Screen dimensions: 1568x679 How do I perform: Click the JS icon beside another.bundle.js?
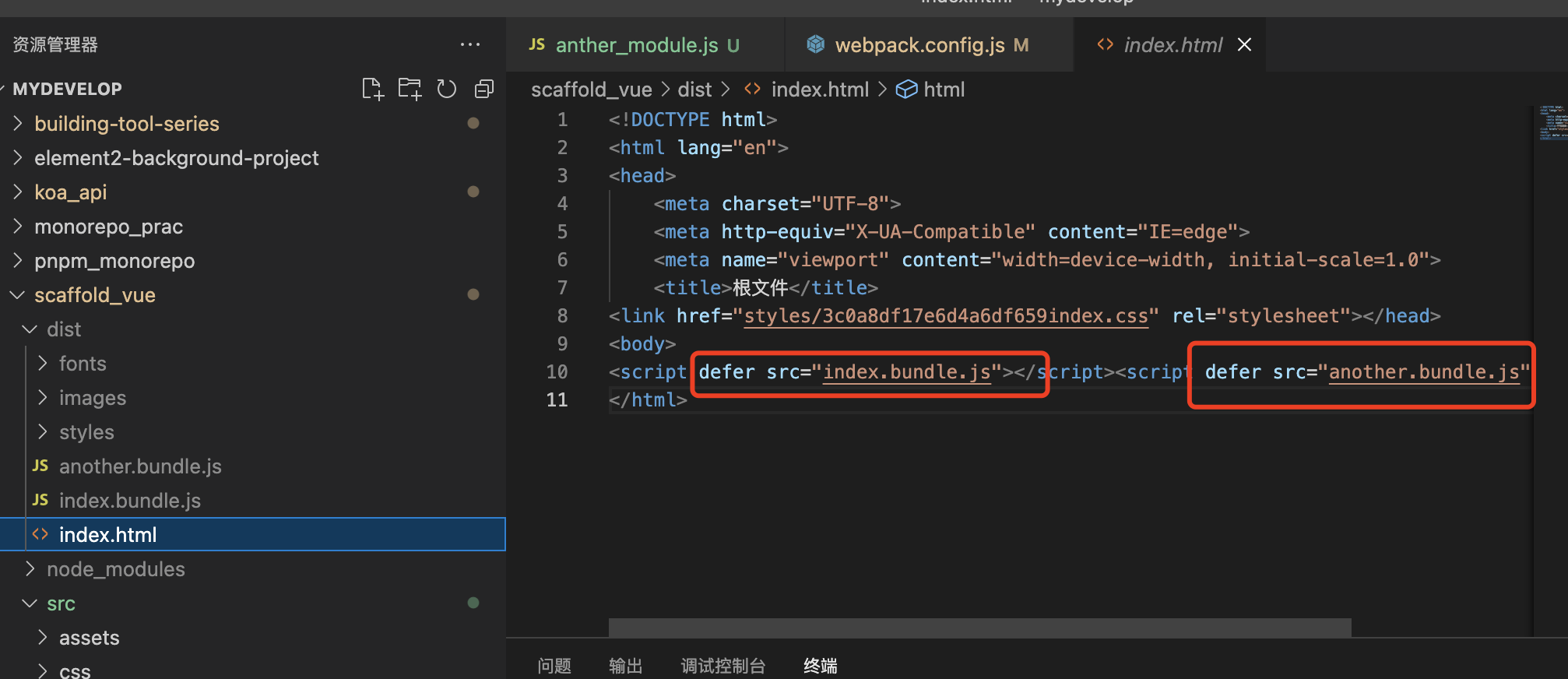click(x=40, y=466)
